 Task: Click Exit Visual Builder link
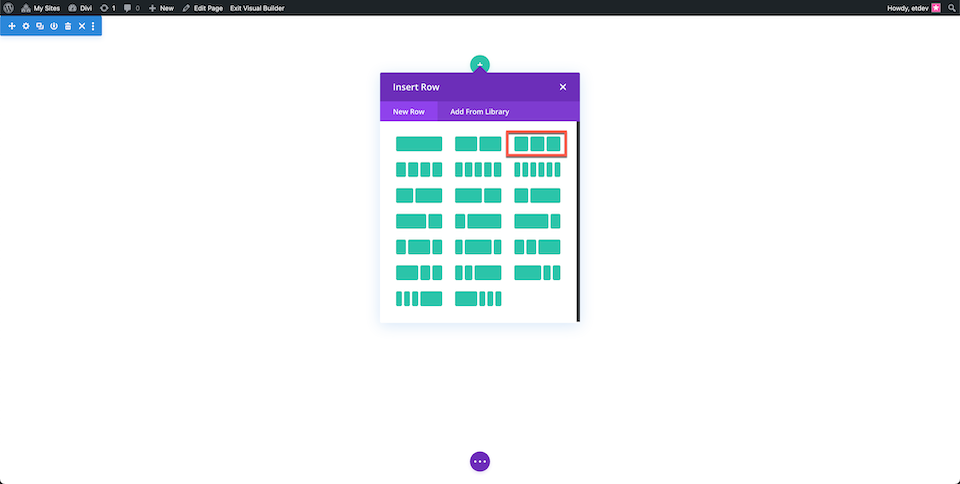click(x=257, y=8)
